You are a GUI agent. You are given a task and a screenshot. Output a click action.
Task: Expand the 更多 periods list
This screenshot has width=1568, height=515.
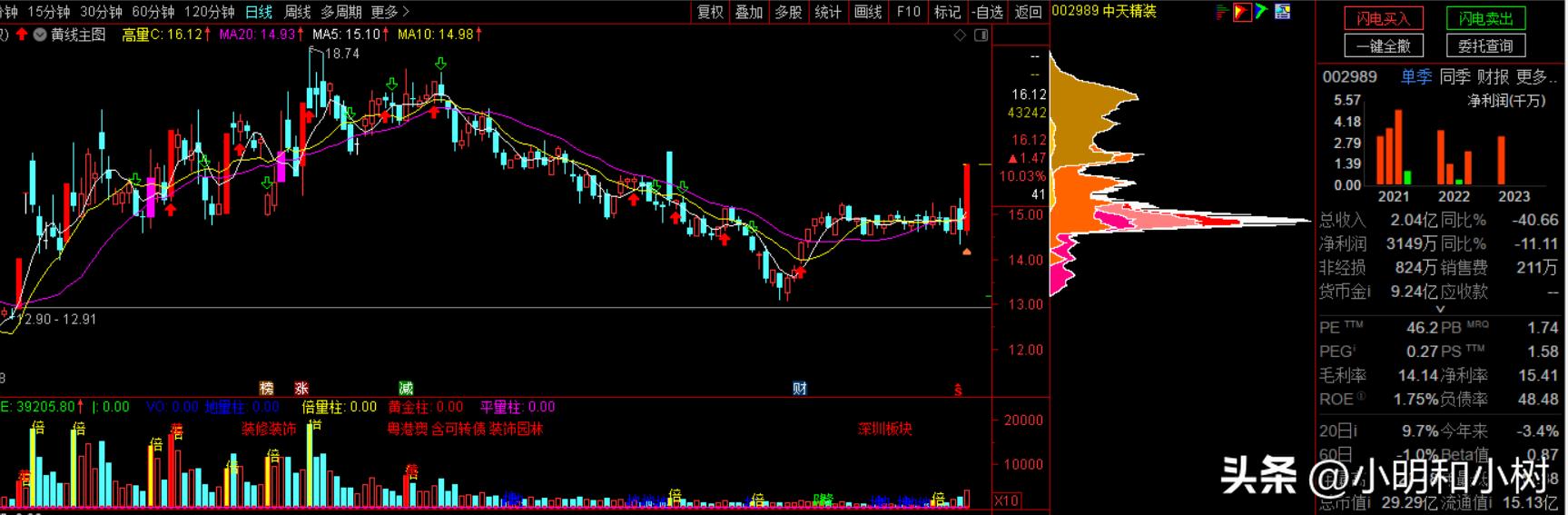[390, 12]
